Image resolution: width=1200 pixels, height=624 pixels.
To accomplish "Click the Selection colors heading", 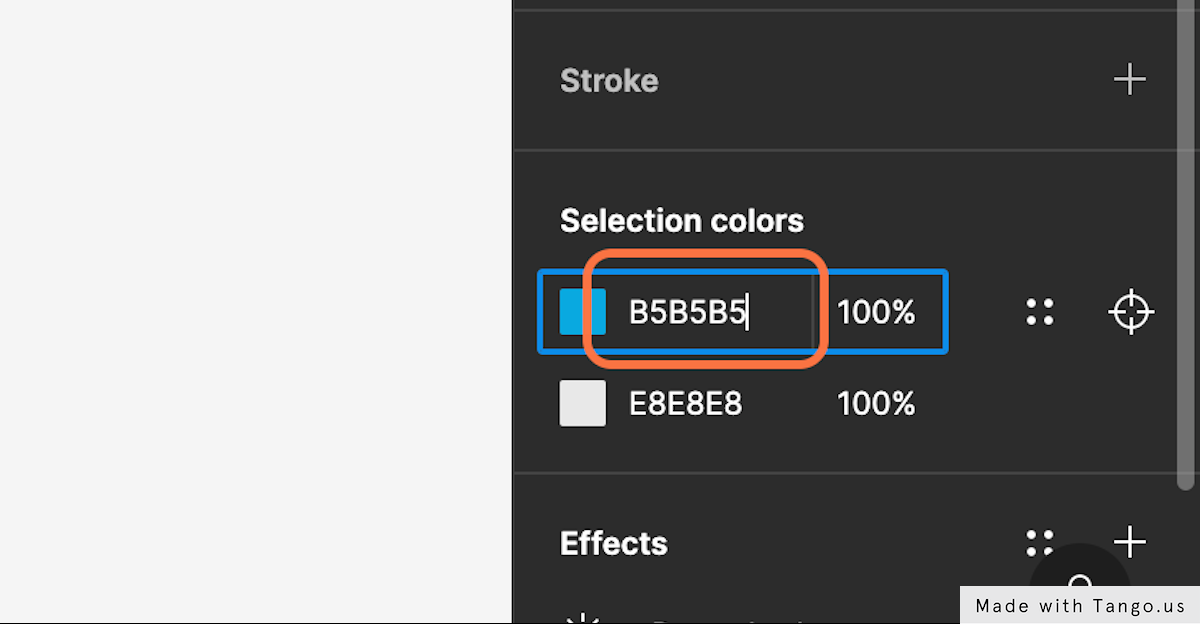I will (682, 220).
